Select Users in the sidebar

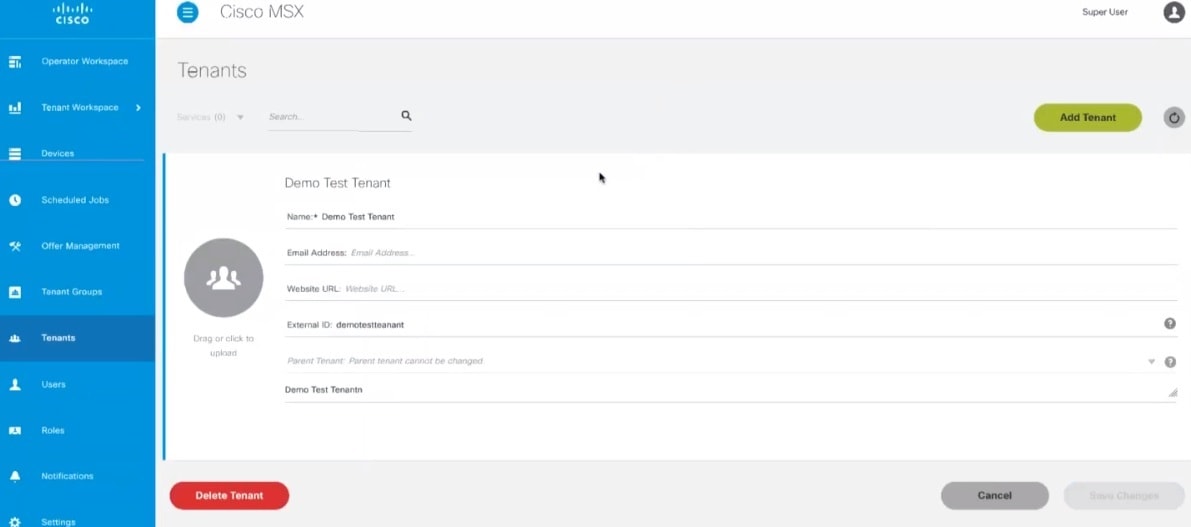[53, 385]
